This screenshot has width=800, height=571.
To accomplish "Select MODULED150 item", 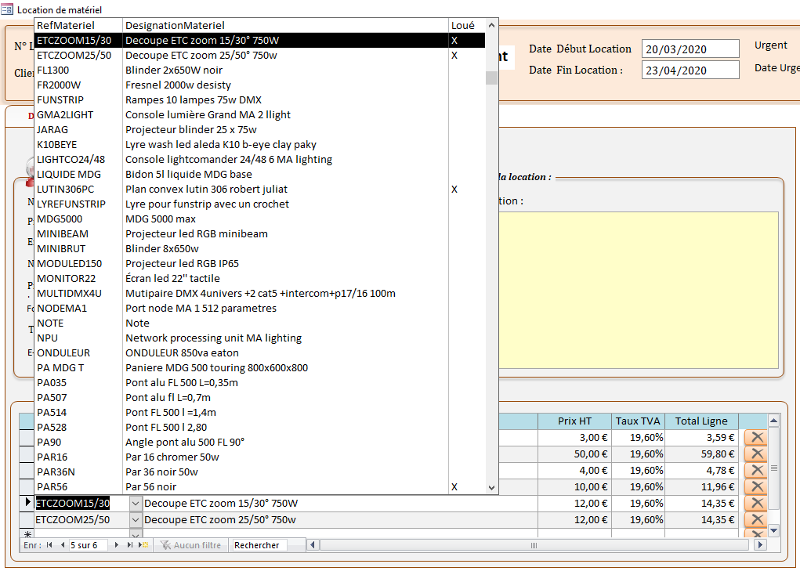I will click(260, 263).
